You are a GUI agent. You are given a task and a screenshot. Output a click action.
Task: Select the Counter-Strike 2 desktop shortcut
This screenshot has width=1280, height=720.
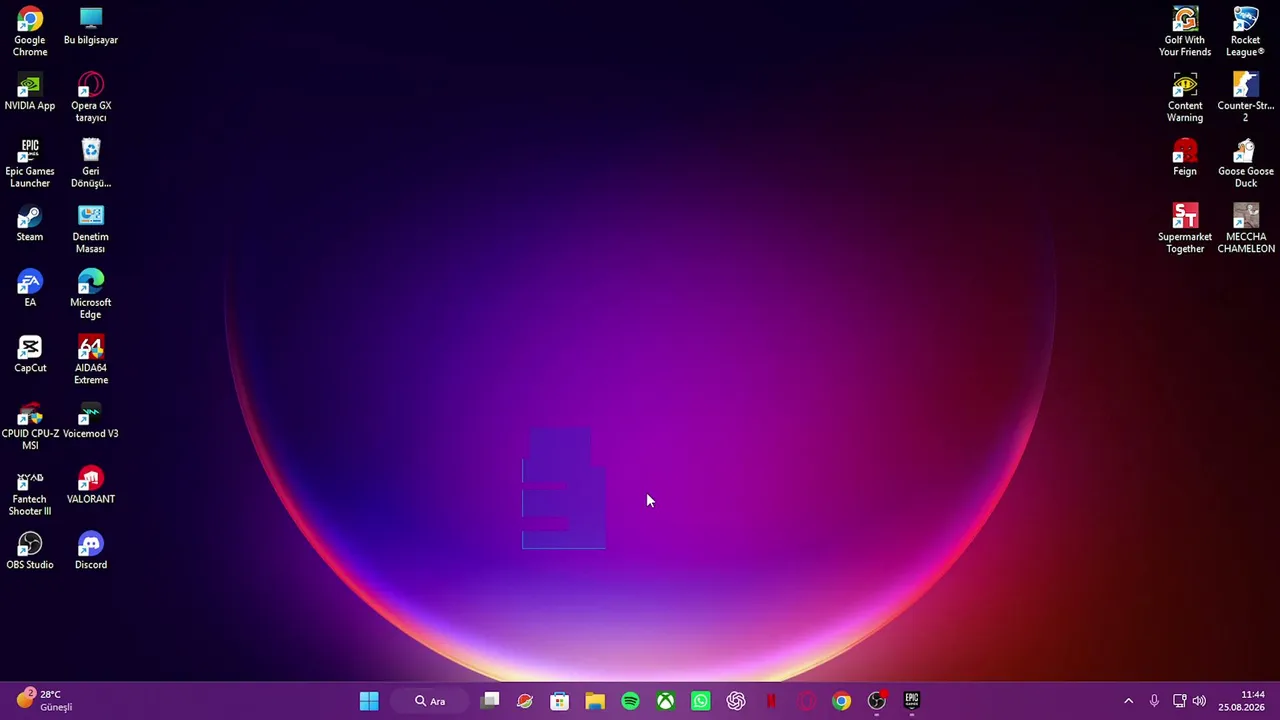click(x=1246, y=97)
